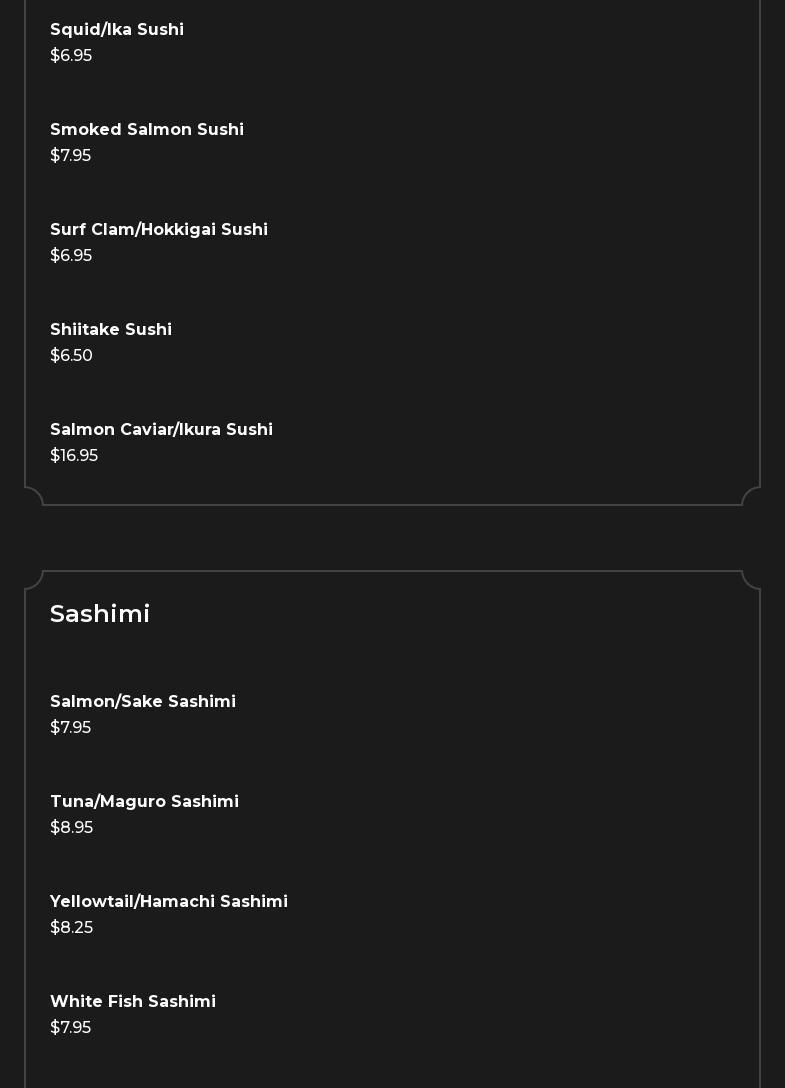
Task: Click the $7.95 price under Salmon/Sake Sashimi
Action: tap(71, 728)
